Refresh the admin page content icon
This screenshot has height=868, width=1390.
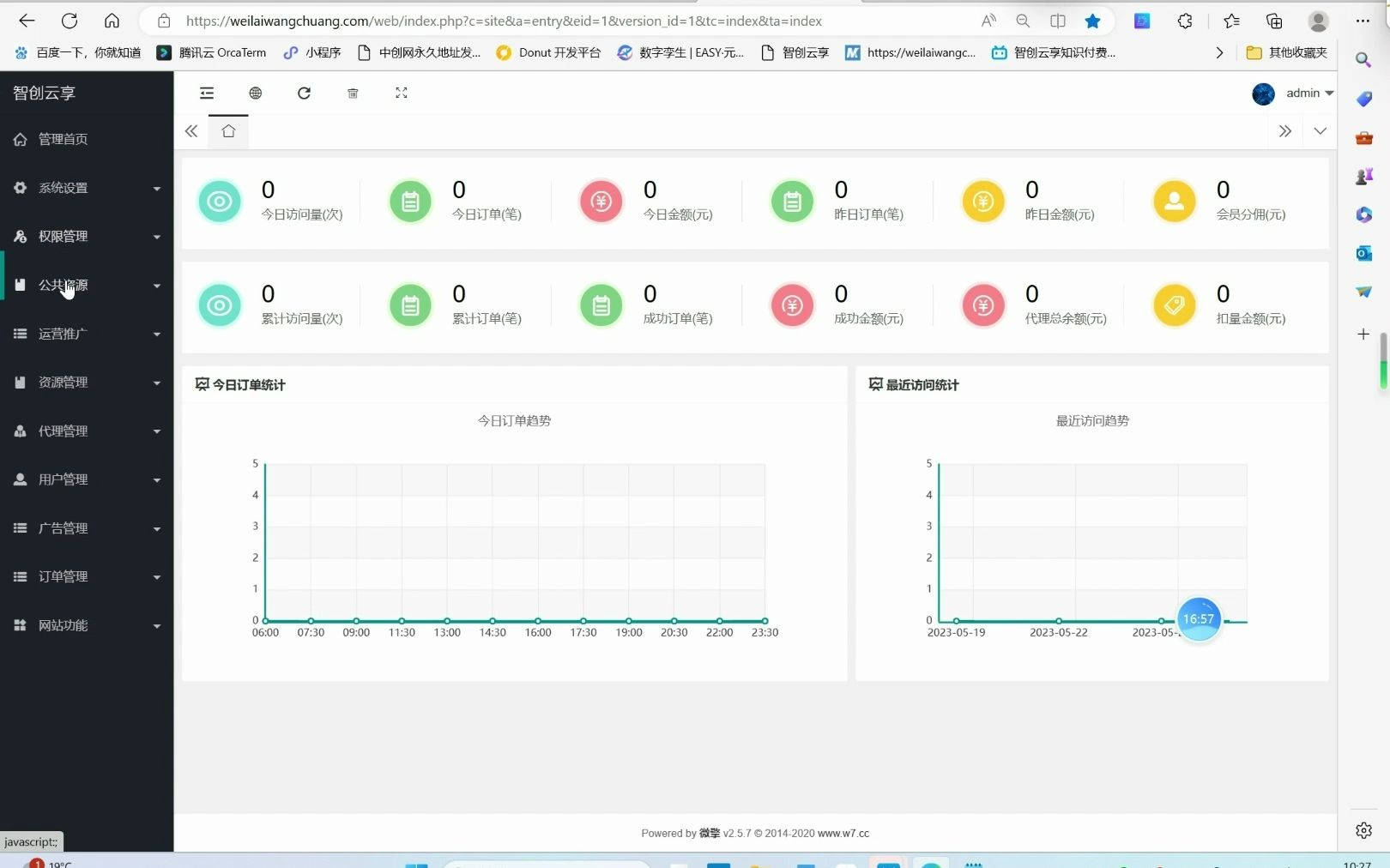(304, 93)
